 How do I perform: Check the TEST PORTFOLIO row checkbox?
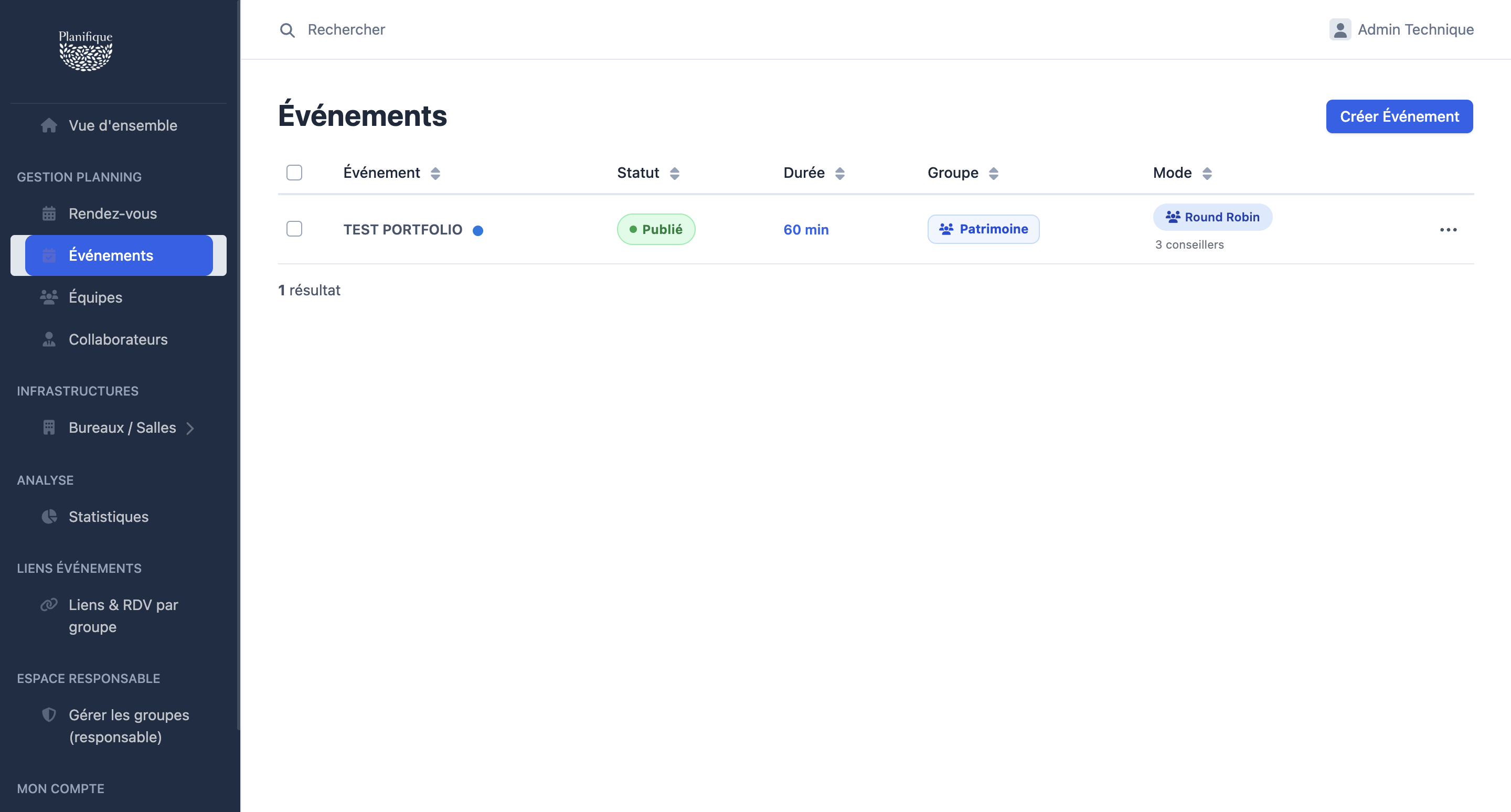tap(294, 229)
